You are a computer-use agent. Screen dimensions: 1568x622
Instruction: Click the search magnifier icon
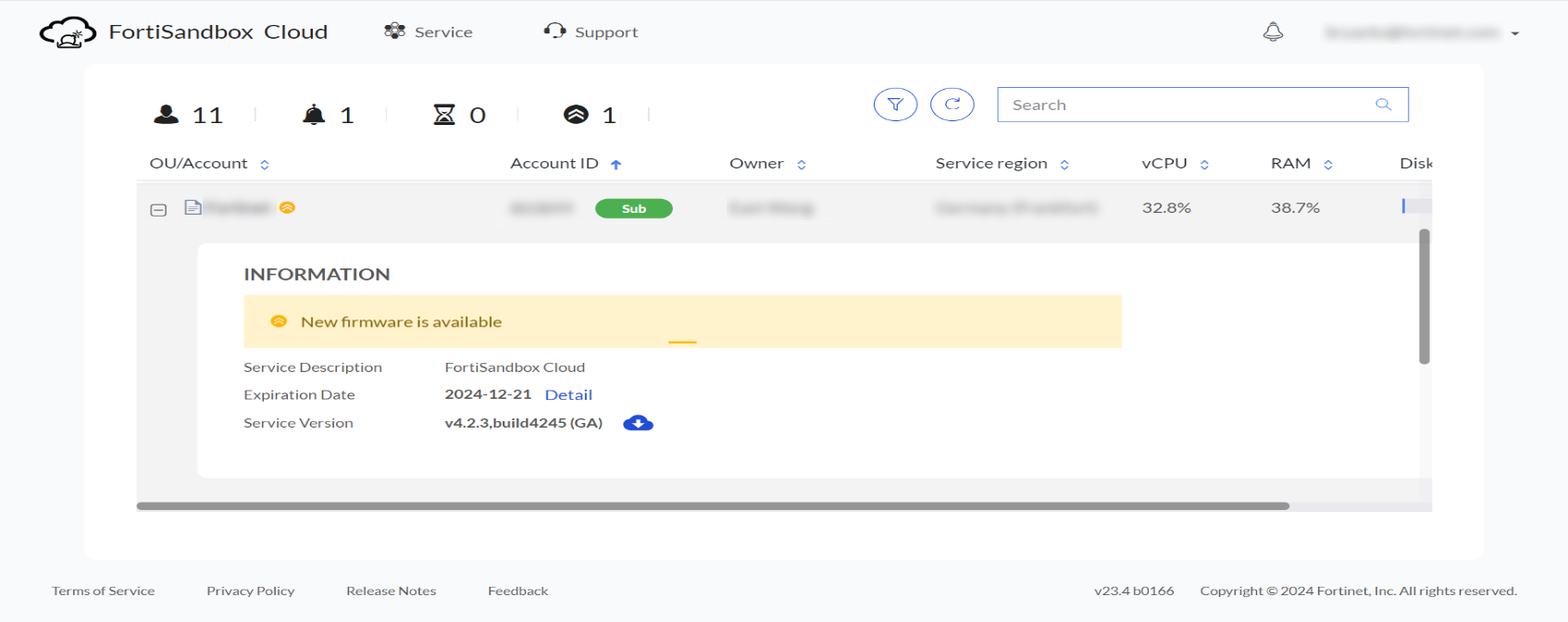[x=1384, y=105]
